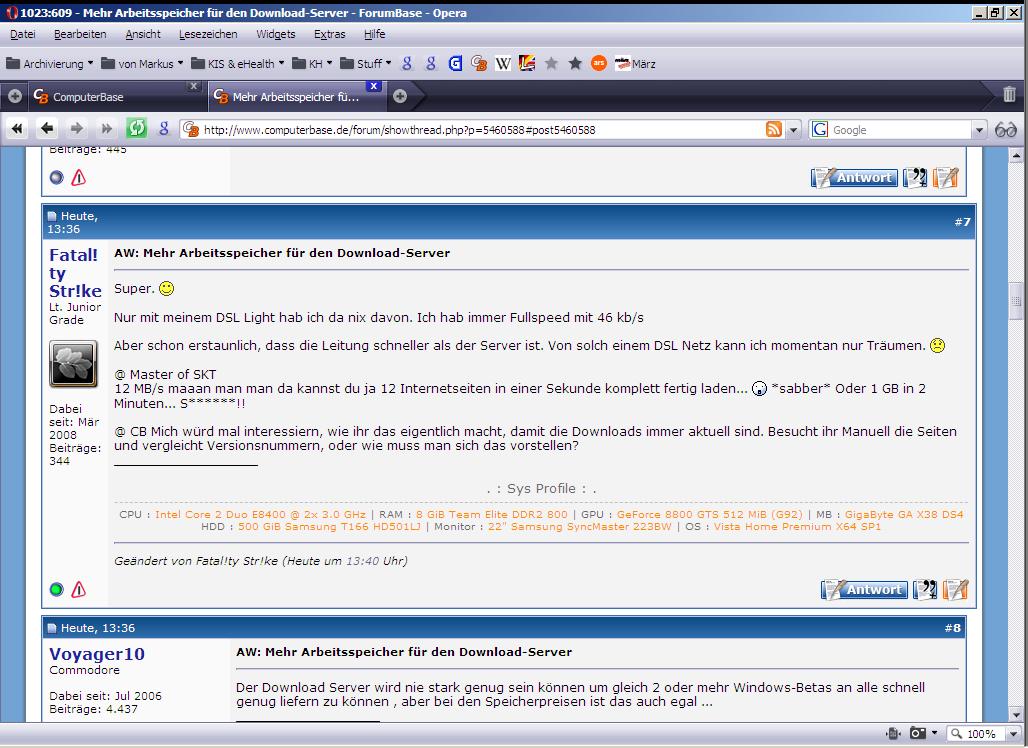
Task: Open the dropdown arrow beside the camera icon
Action: pyautogui.click(x=934, y=733)
